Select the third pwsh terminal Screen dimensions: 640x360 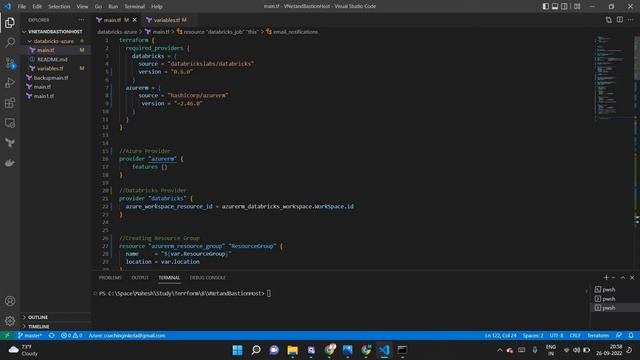[x=615, y=308]
